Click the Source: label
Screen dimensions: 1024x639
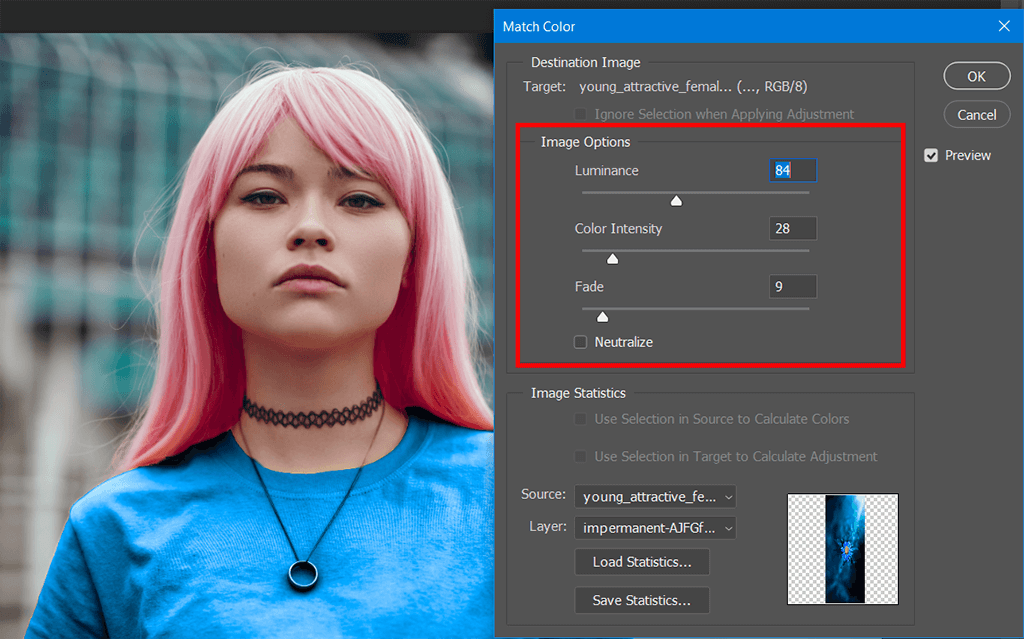click(x=543, y=495)
